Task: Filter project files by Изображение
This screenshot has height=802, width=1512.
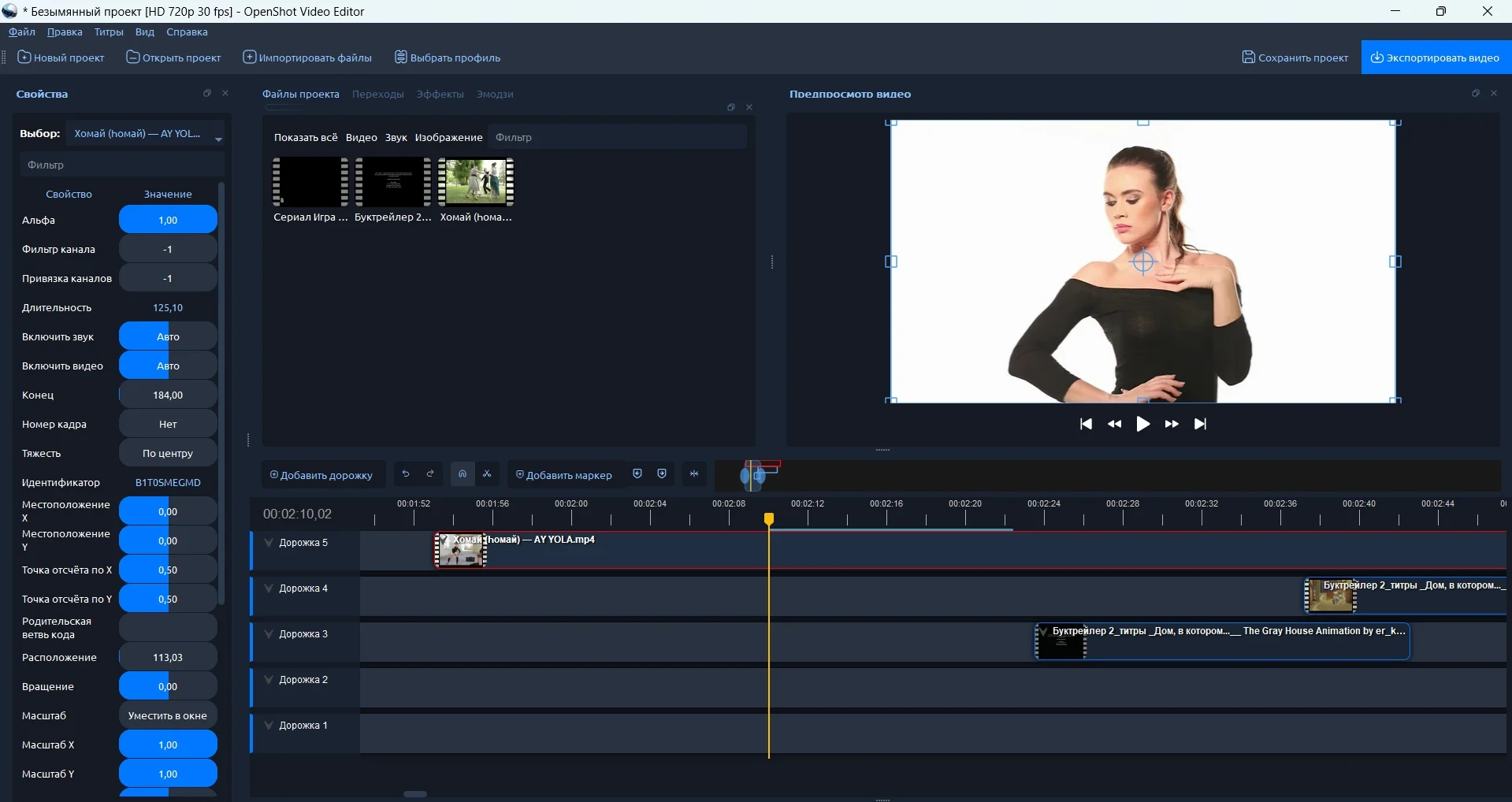Action: [x=449, y=137]
